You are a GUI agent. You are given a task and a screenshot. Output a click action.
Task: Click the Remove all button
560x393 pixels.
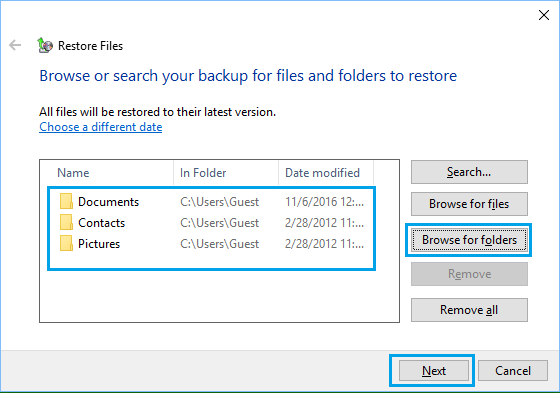coord(469,310)
